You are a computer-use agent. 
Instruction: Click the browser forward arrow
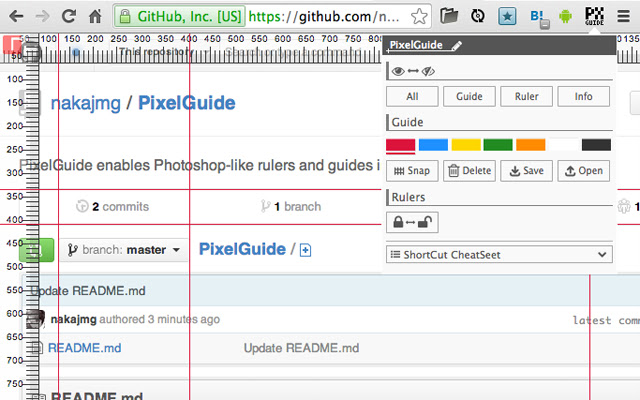(x=42, y=17)
